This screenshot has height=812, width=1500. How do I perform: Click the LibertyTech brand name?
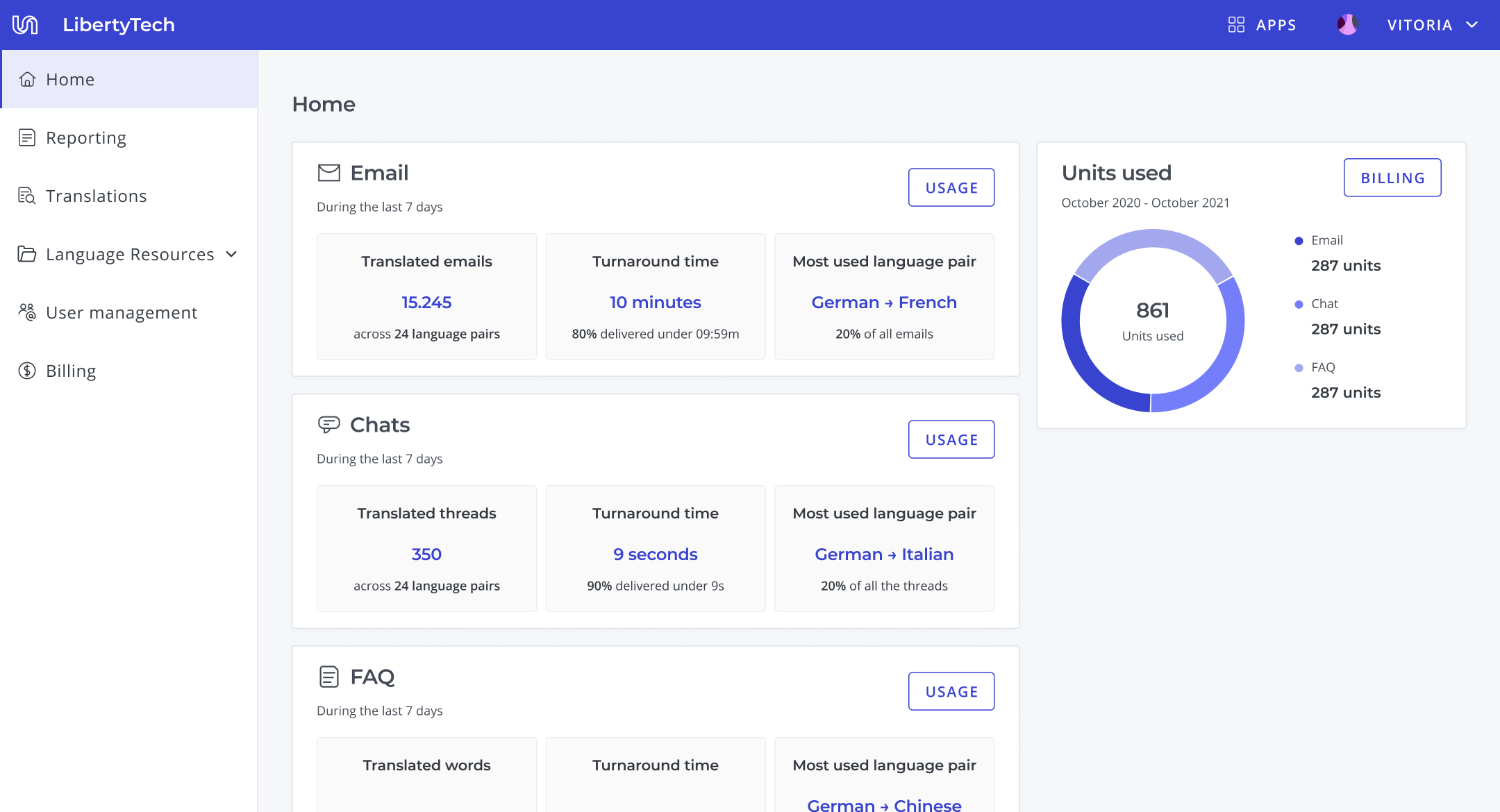point(119,25)
